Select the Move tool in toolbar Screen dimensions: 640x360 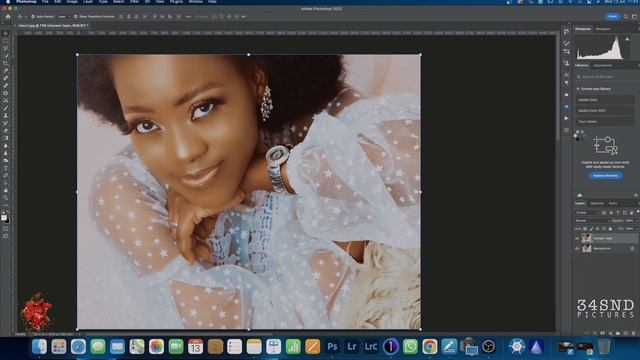(x=6, y=34)
